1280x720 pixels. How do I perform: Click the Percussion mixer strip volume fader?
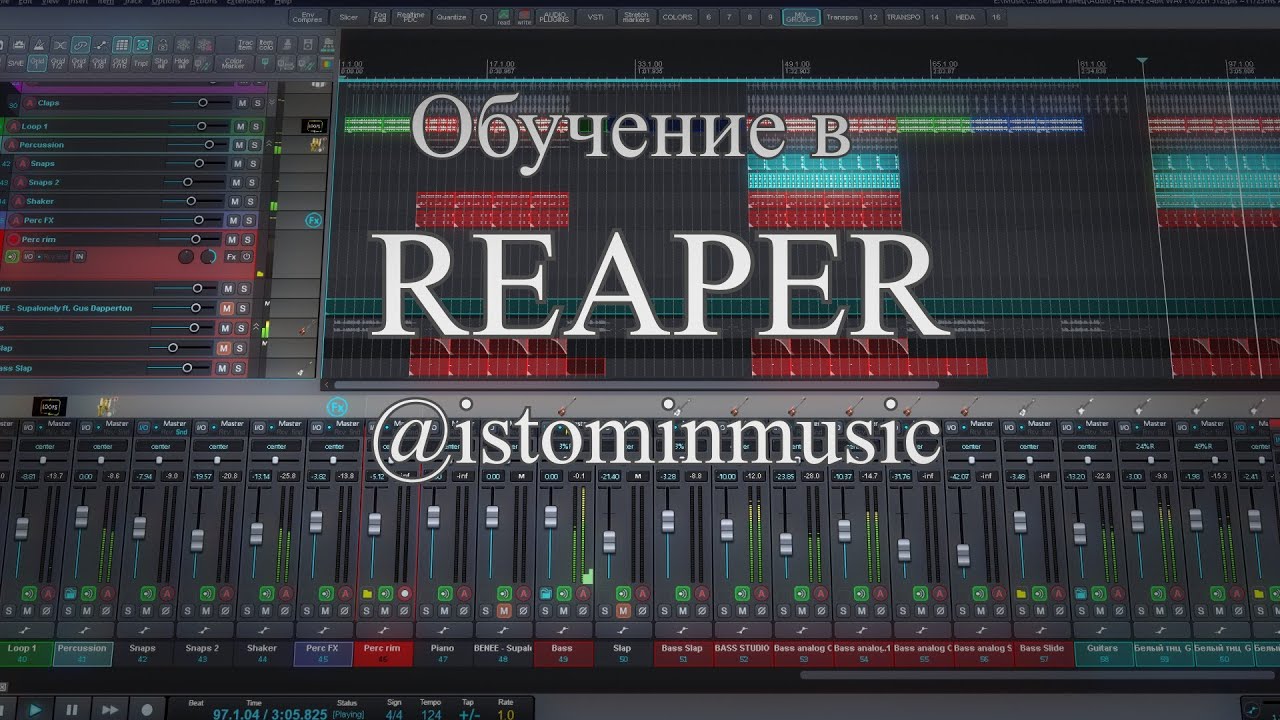pyautogui.click(x=81, y=517)
